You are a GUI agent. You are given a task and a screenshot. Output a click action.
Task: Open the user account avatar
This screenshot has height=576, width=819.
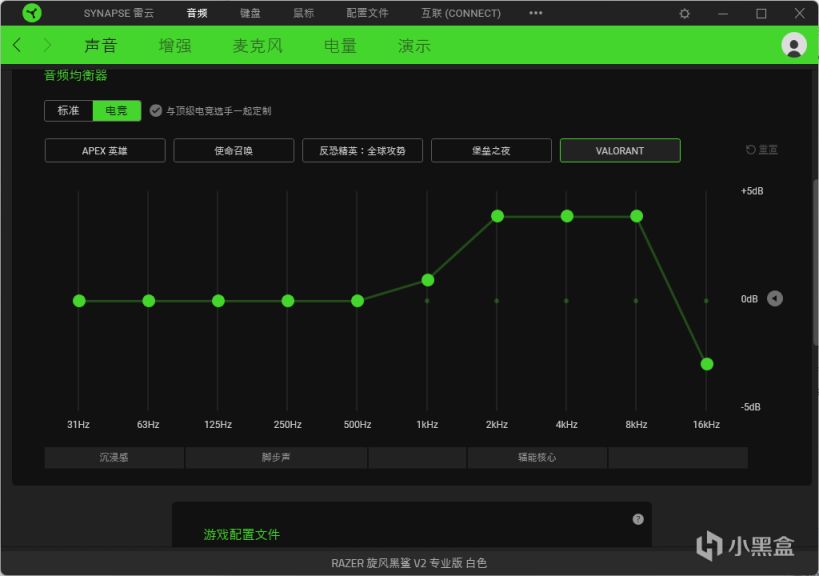coord(794,45)
